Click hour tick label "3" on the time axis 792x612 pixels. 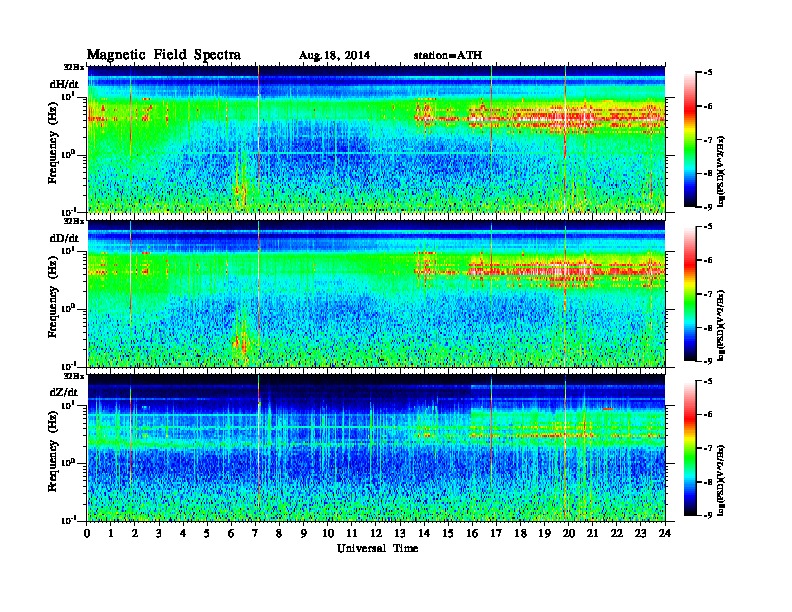160,533
